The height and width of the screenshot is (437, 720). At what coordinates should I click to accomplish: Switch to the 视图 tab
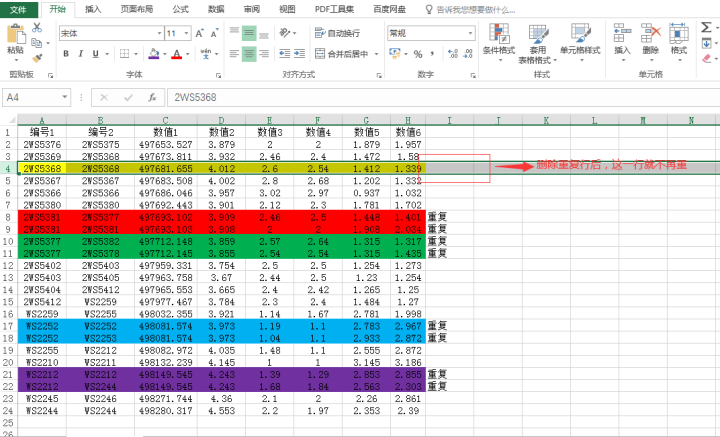pyautogui.click(x=287, y=9)
